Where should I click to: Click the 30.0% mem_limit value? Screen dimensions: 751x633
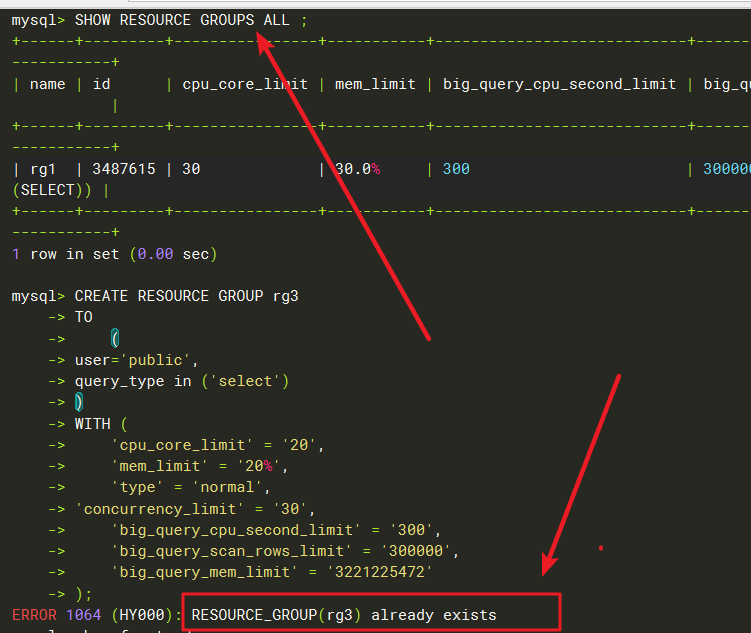tap(357, 169)
